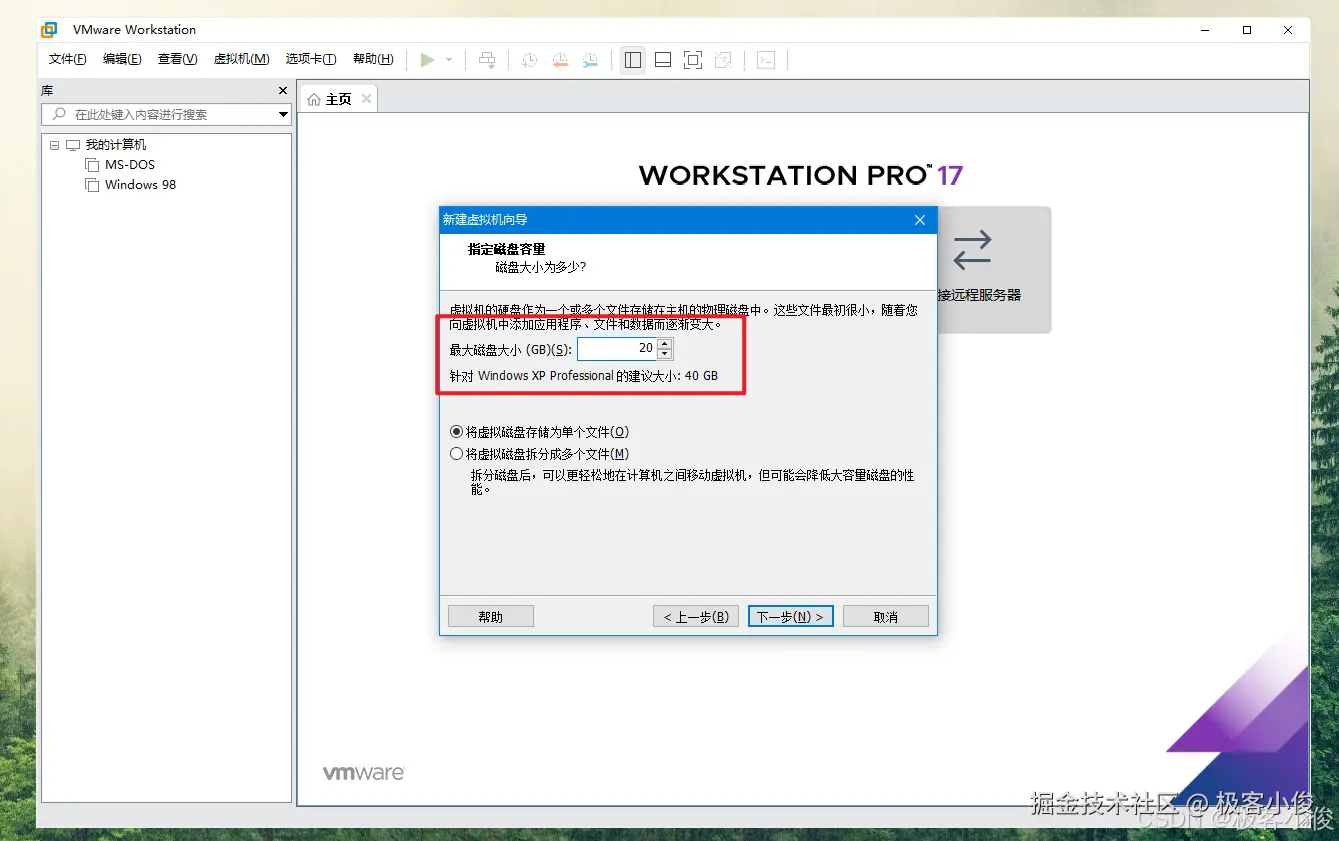Select 我的计算机 in the library
1339x841 pixels.
click(x=116, y=145)
